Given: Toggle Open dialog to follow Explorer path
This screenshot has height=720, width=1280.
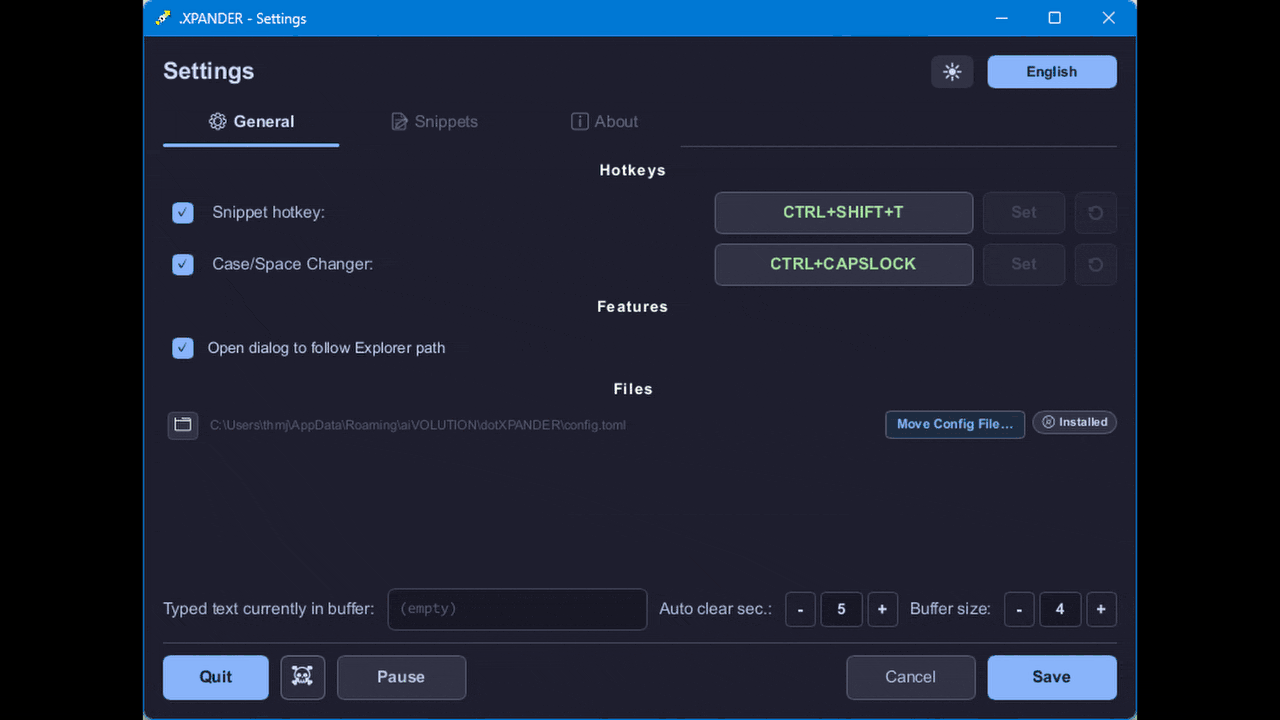Looking at the screenshot, I should pyautogui.click(x=183, y=348).
